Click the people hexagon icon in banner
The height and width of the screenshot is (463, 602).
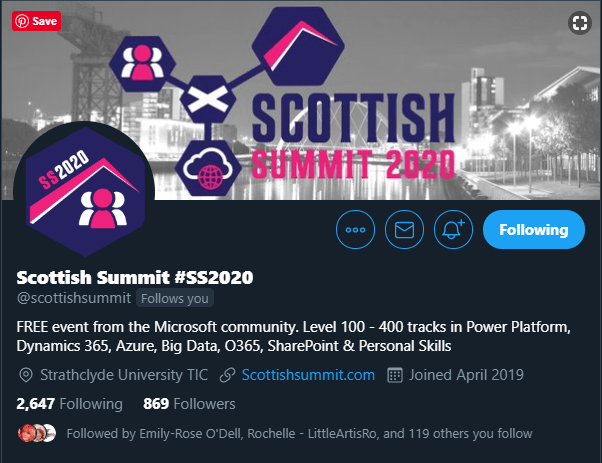pos(142,63)
